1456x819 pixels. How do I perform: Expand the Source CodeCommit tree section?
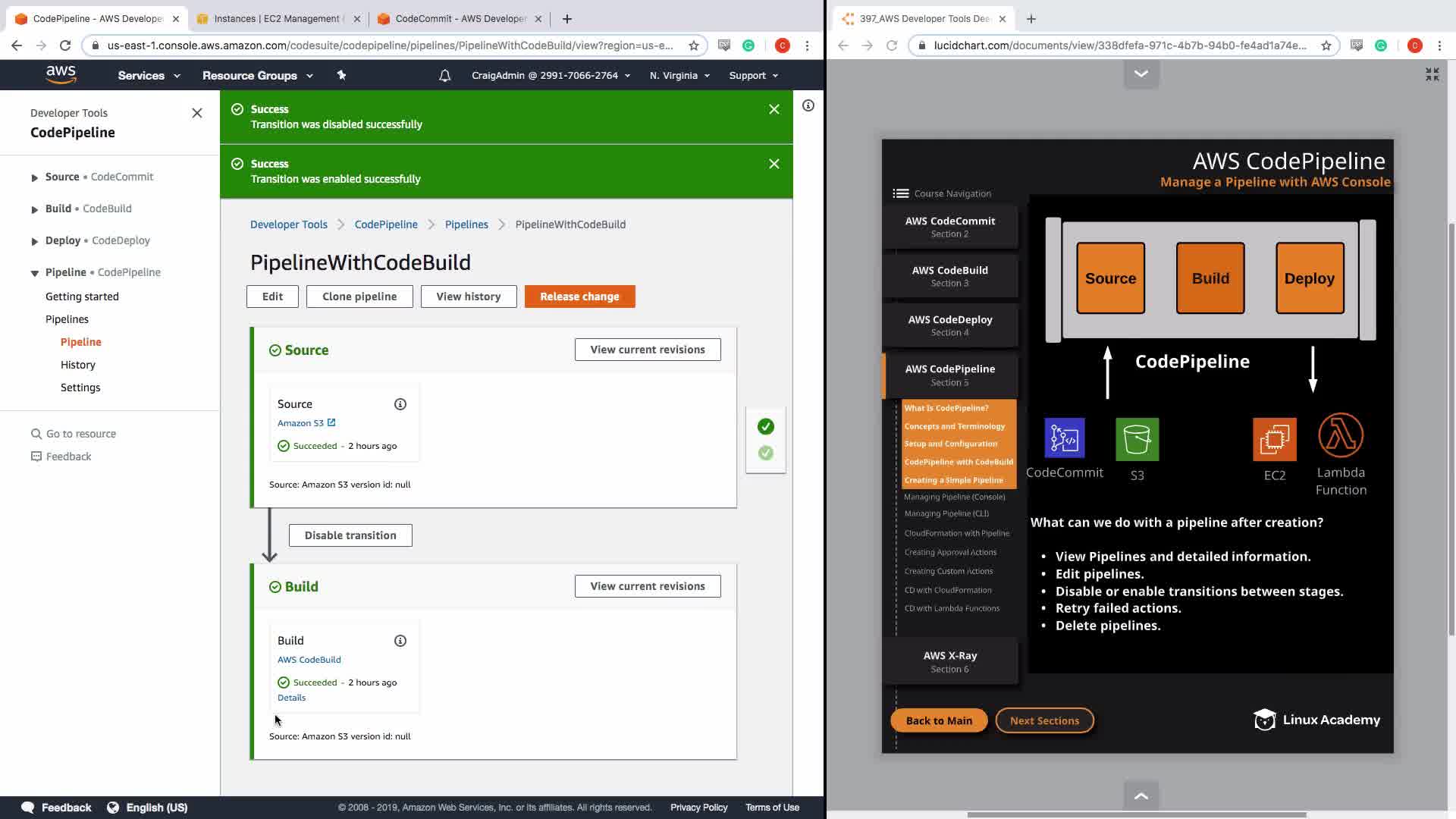point(34,177)
